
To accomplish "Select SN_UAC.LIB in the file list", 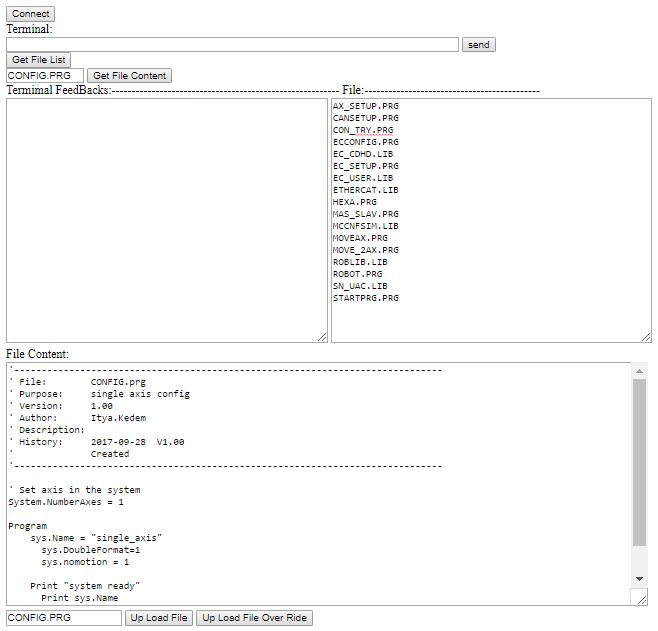I will [x=360, y=286].
